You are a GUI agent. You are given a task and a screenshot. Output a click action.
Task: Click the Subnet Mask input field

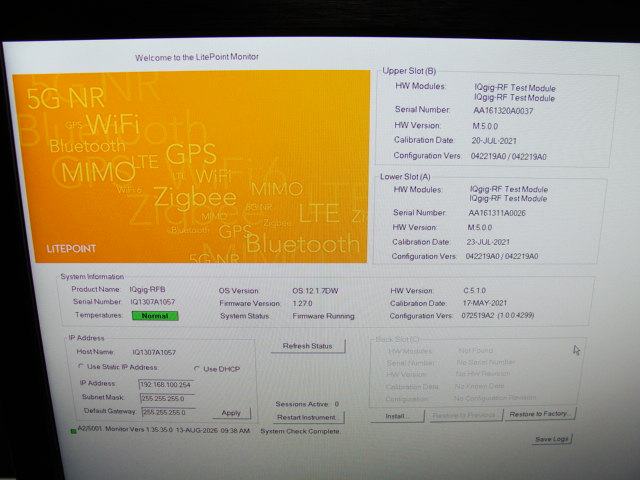coord(167,399)
